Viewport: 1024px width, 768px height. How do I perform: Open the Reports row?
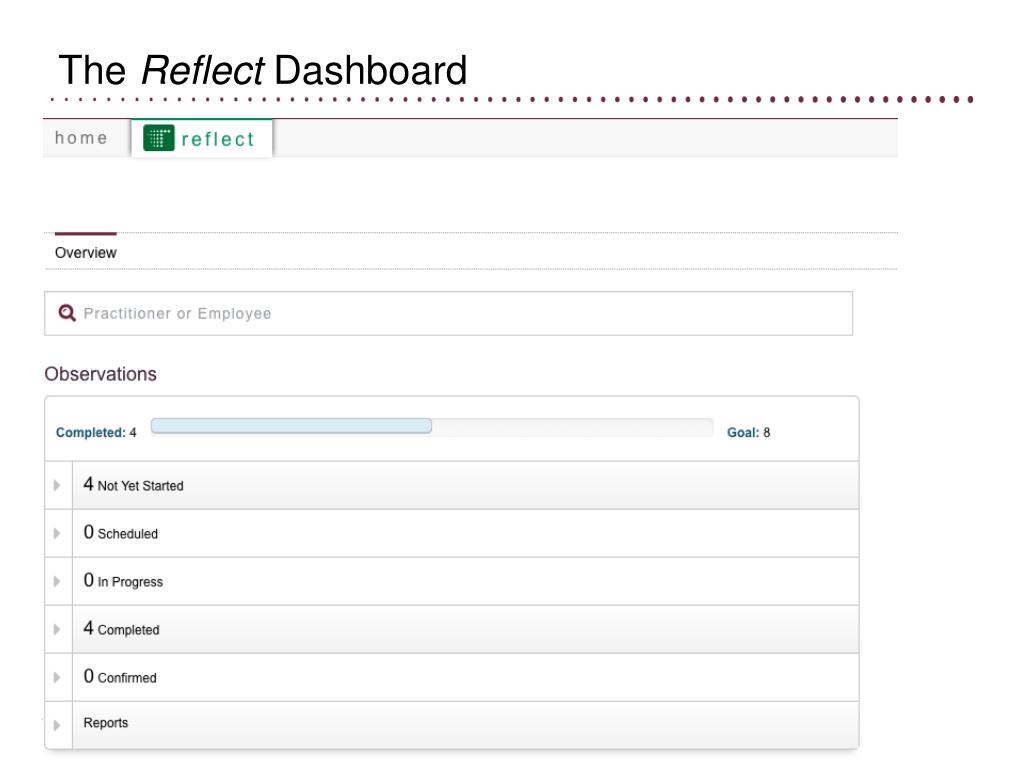465,725
